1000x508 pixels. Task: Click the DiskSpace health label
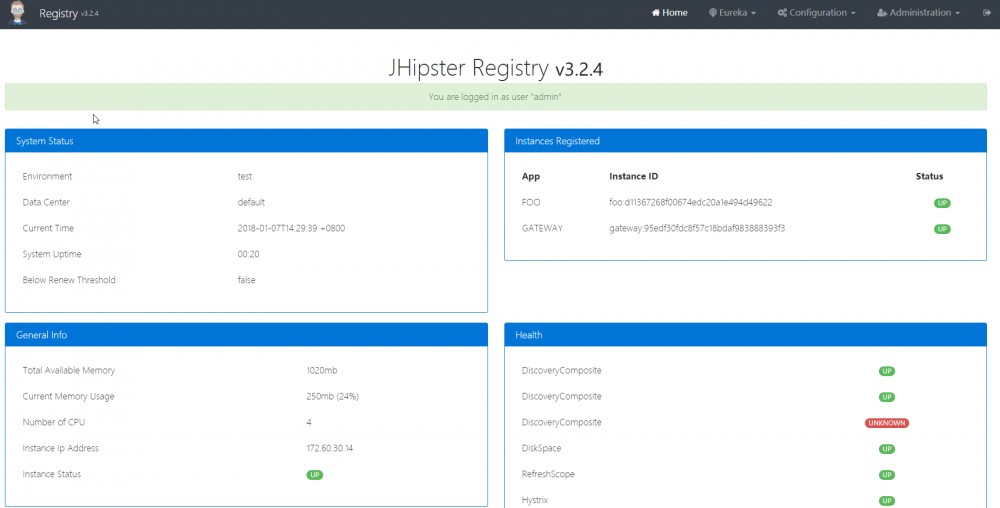click(x=541, y=448)
